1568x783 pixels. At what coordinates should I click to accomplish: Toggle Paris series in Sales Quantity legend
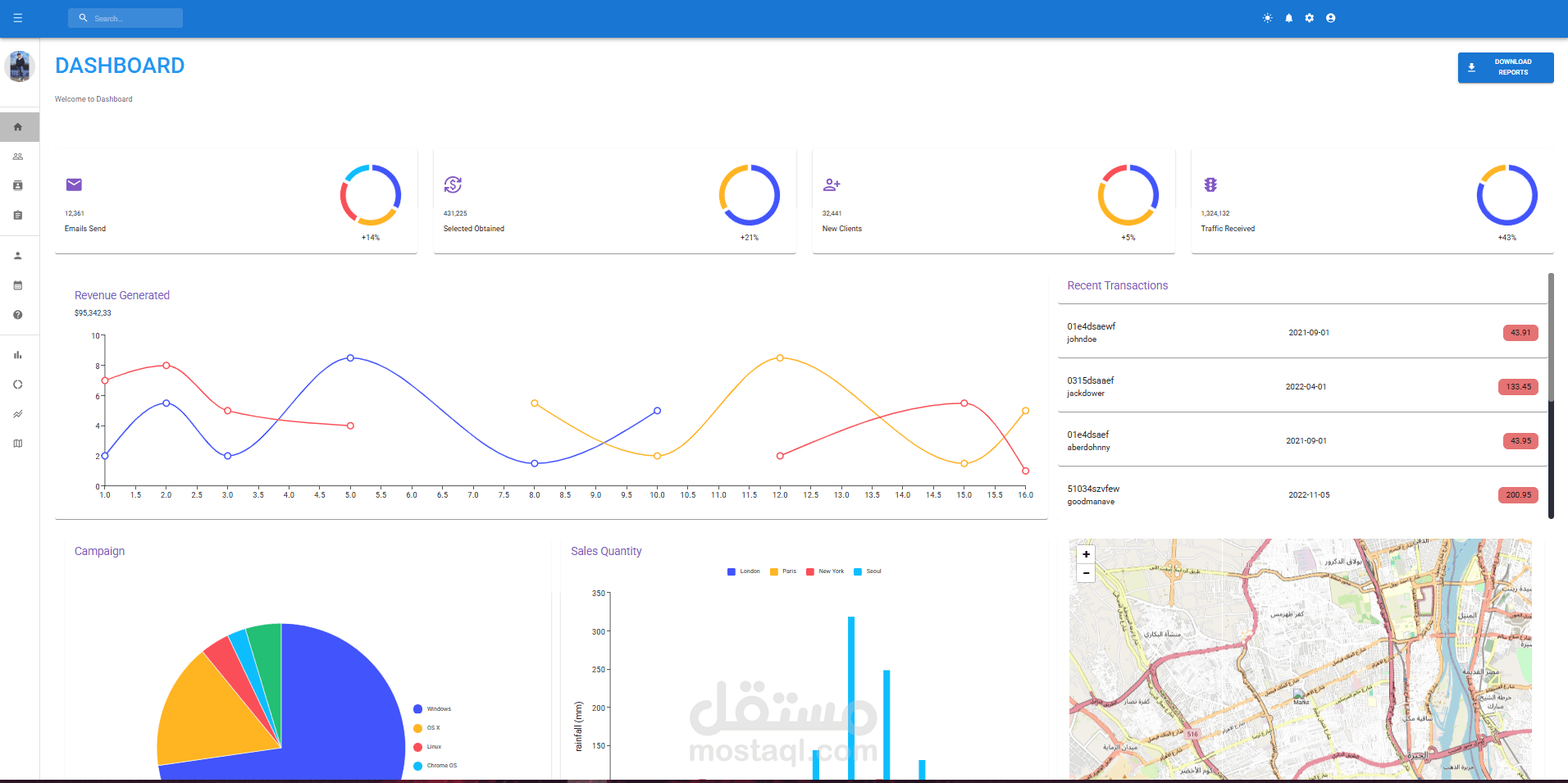(x=783, y=571)
